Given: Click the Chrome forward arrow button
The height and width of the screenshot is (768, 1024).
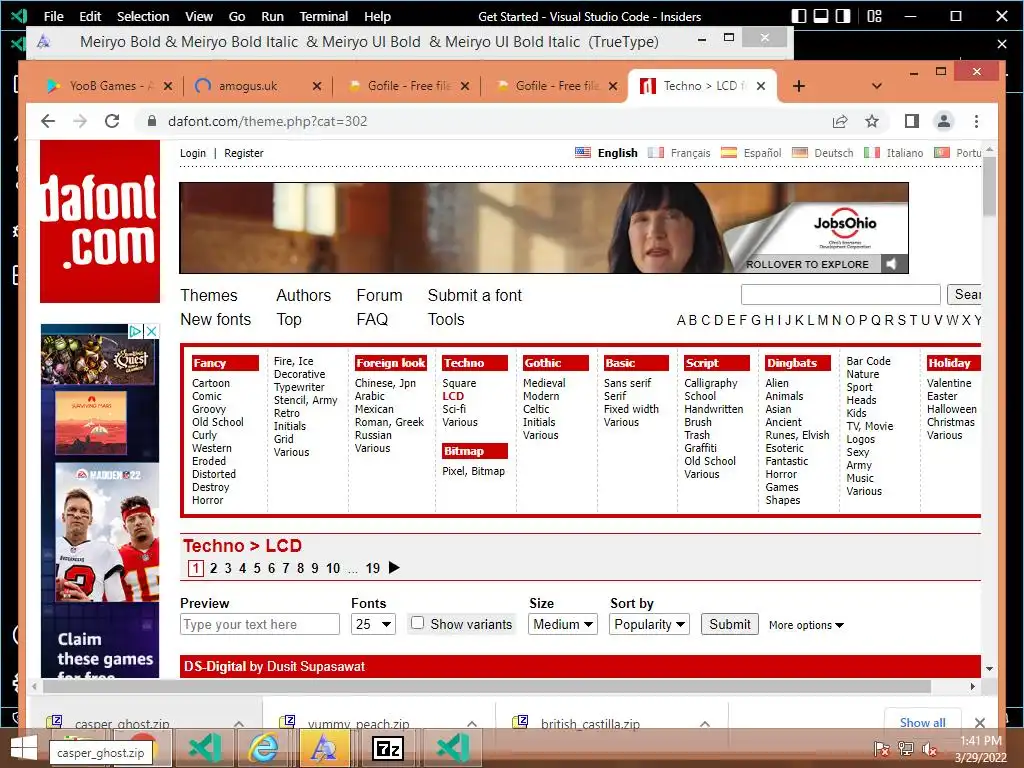Looking at the screenshot, I should pos(80,121).
